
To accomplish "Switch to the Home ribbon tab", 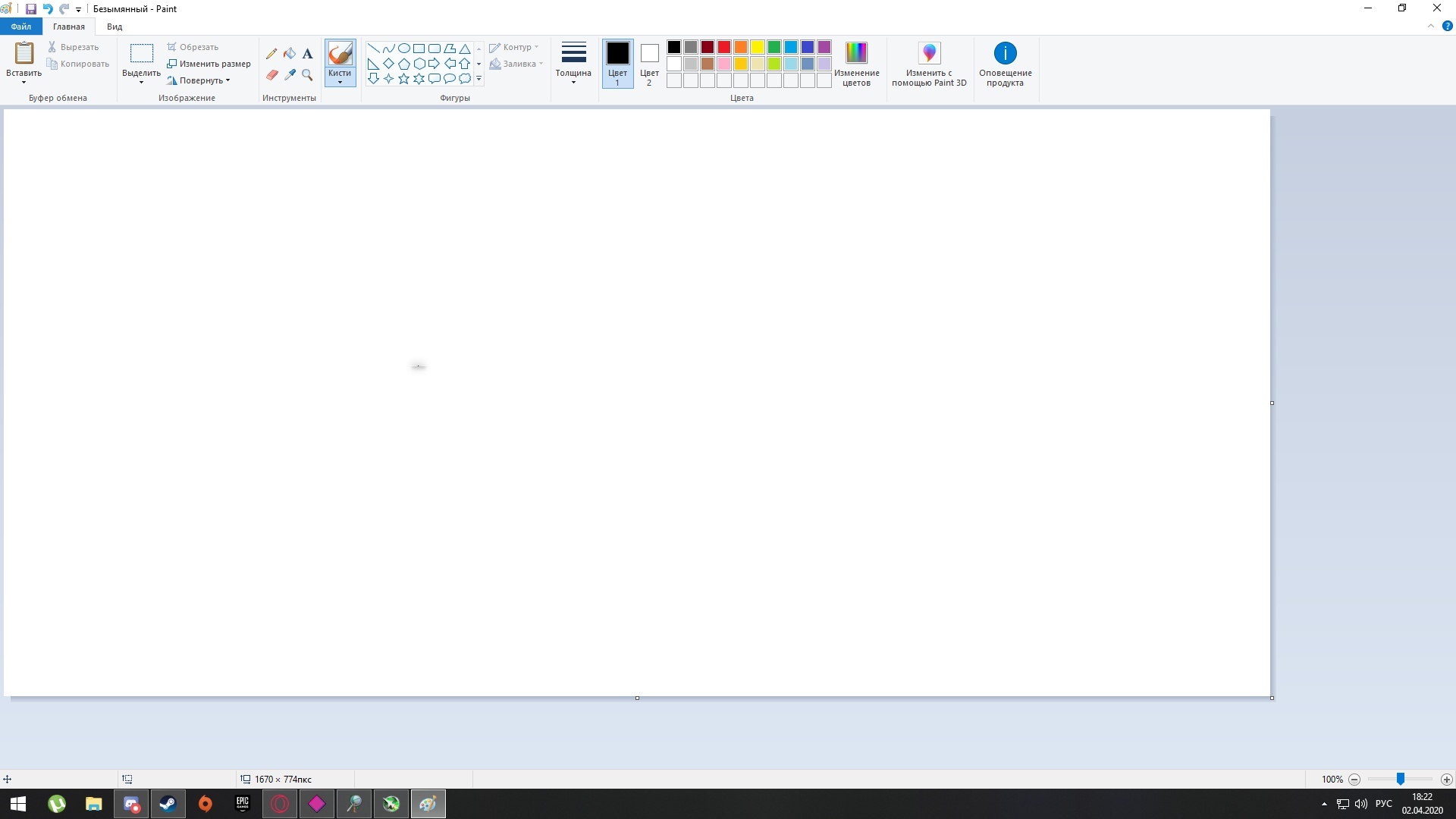I will point(69,27).
